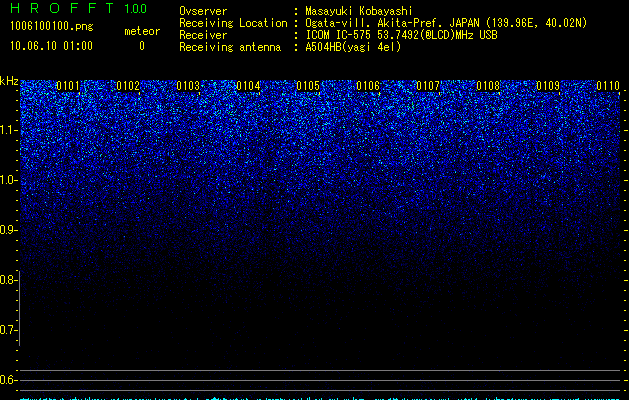Click the 0.9 frequency axis label

tap(7, 230)
